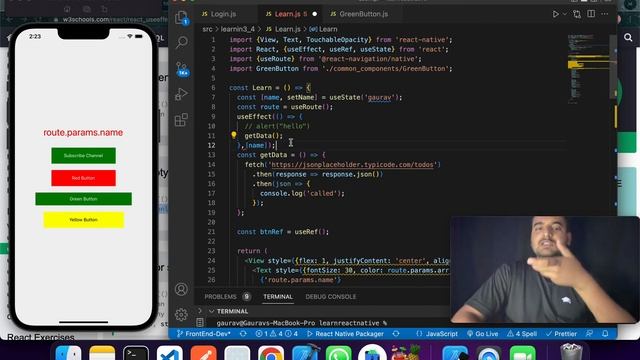Open Google Chrome from the Dock
Viewport: 640px width, 360px height.
271,353
